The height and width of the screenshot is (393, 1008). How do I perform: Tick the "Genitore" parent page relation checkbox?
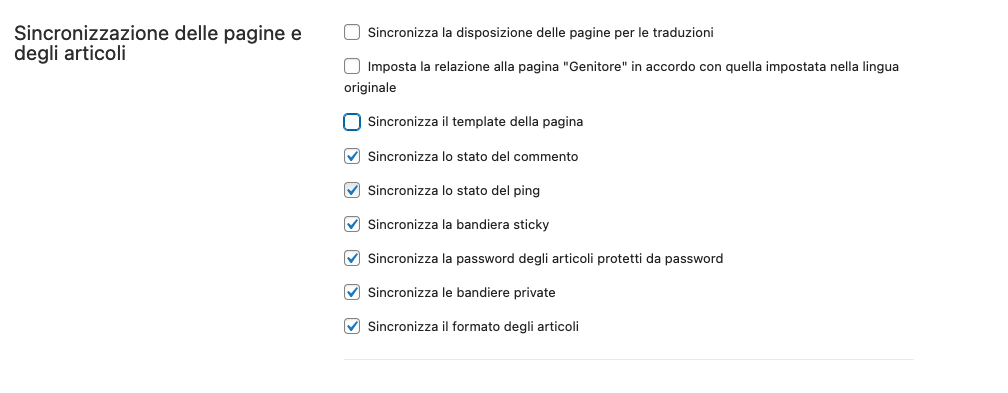(352, 66)
